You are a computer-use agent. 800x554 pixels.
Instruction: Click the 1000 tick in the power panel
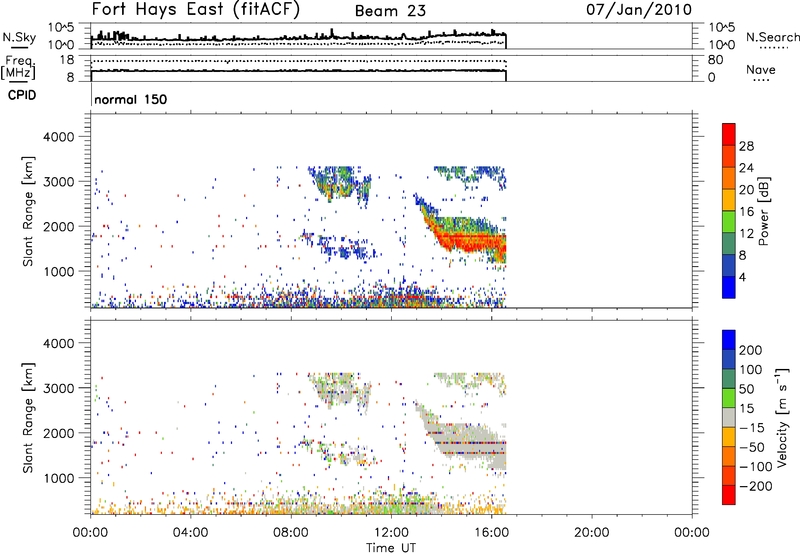pyautogui.click(x=59, y=271)
